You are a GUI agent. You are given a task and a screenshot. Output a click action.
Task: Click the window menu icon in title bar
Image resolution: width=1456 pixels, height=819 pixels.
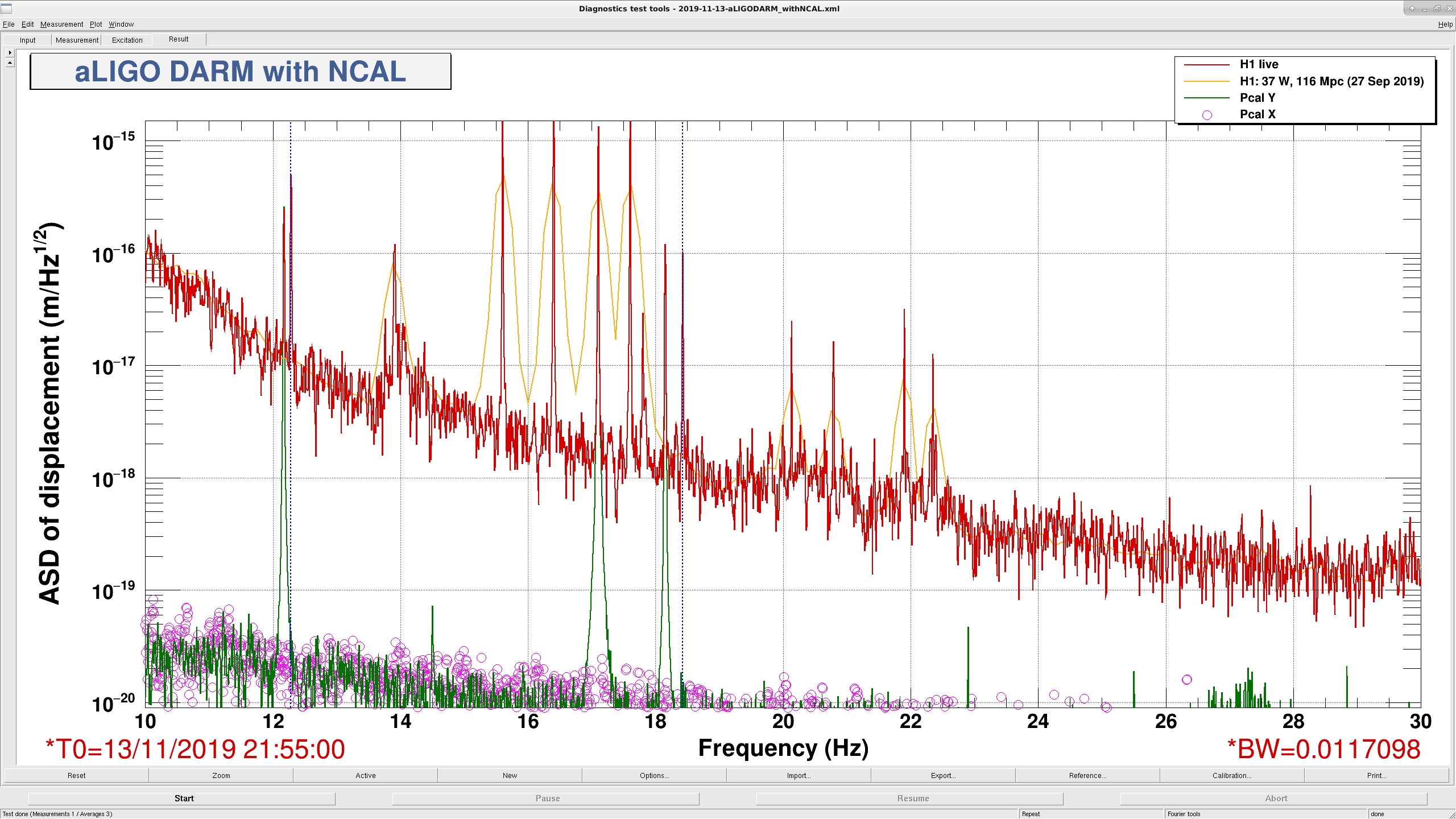[6, 8]
